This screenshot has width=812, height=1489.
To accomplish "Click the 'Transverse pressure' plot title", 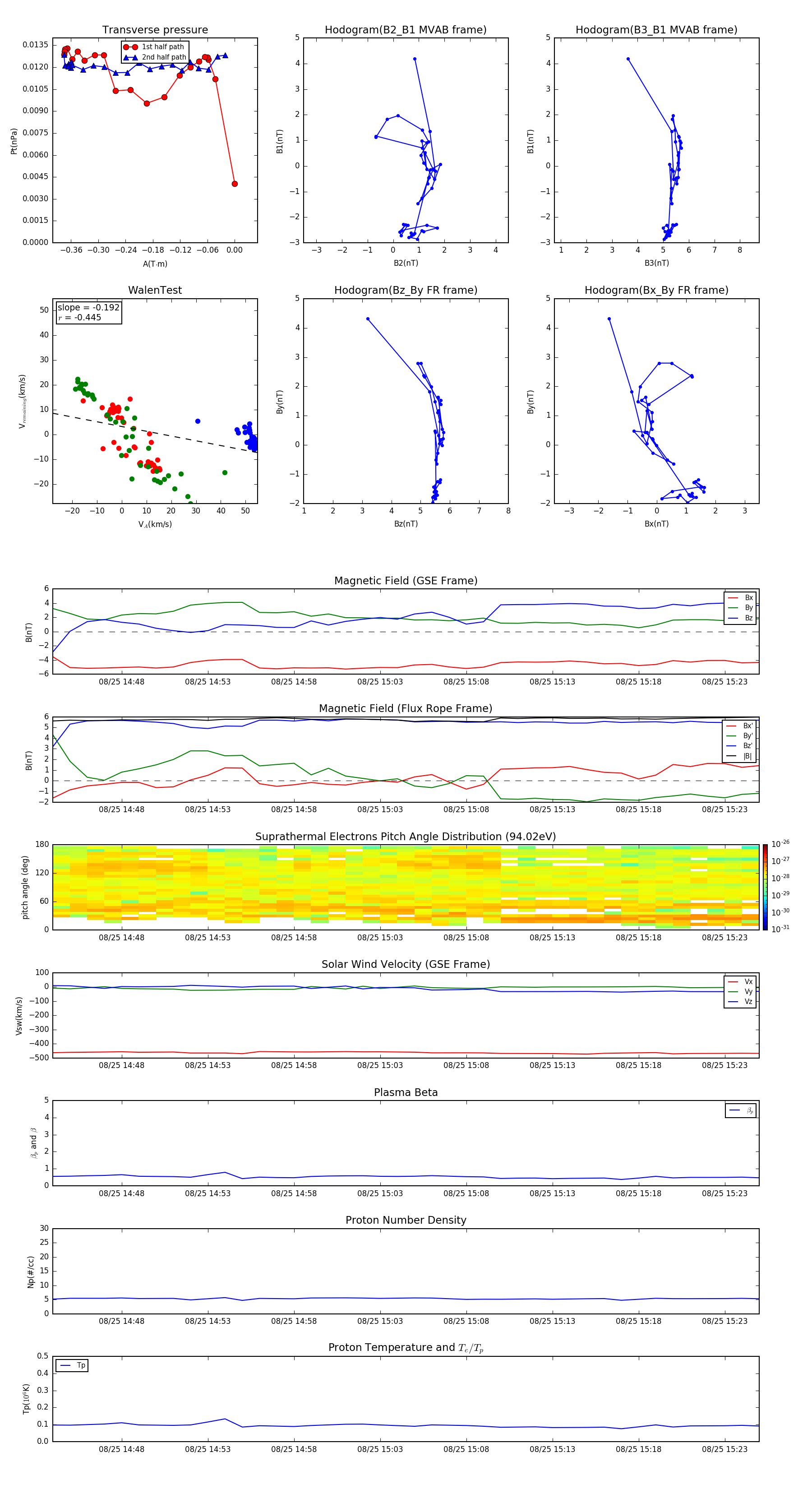I will pos(155,29).
